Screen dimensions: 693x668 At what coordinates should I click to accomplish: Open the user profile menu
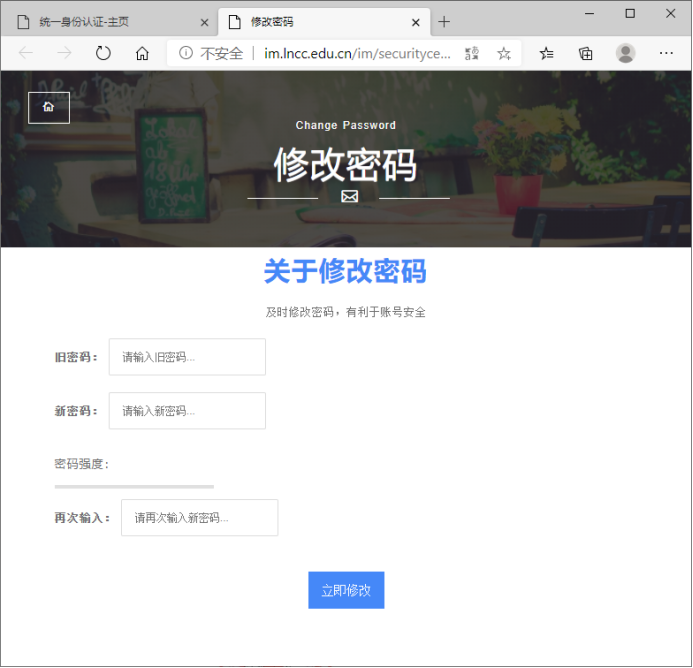point(626,53)
